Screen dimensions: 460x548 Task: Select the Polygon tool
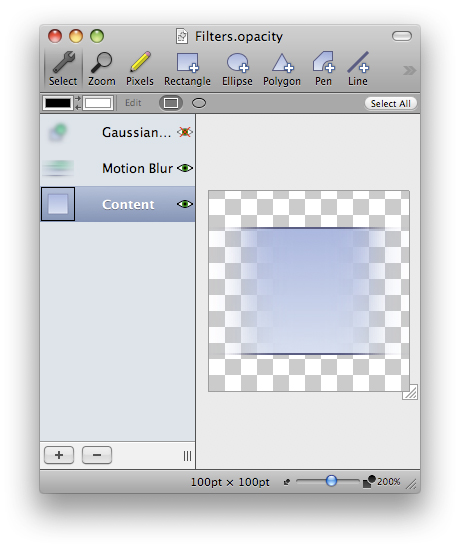(282, 69)
